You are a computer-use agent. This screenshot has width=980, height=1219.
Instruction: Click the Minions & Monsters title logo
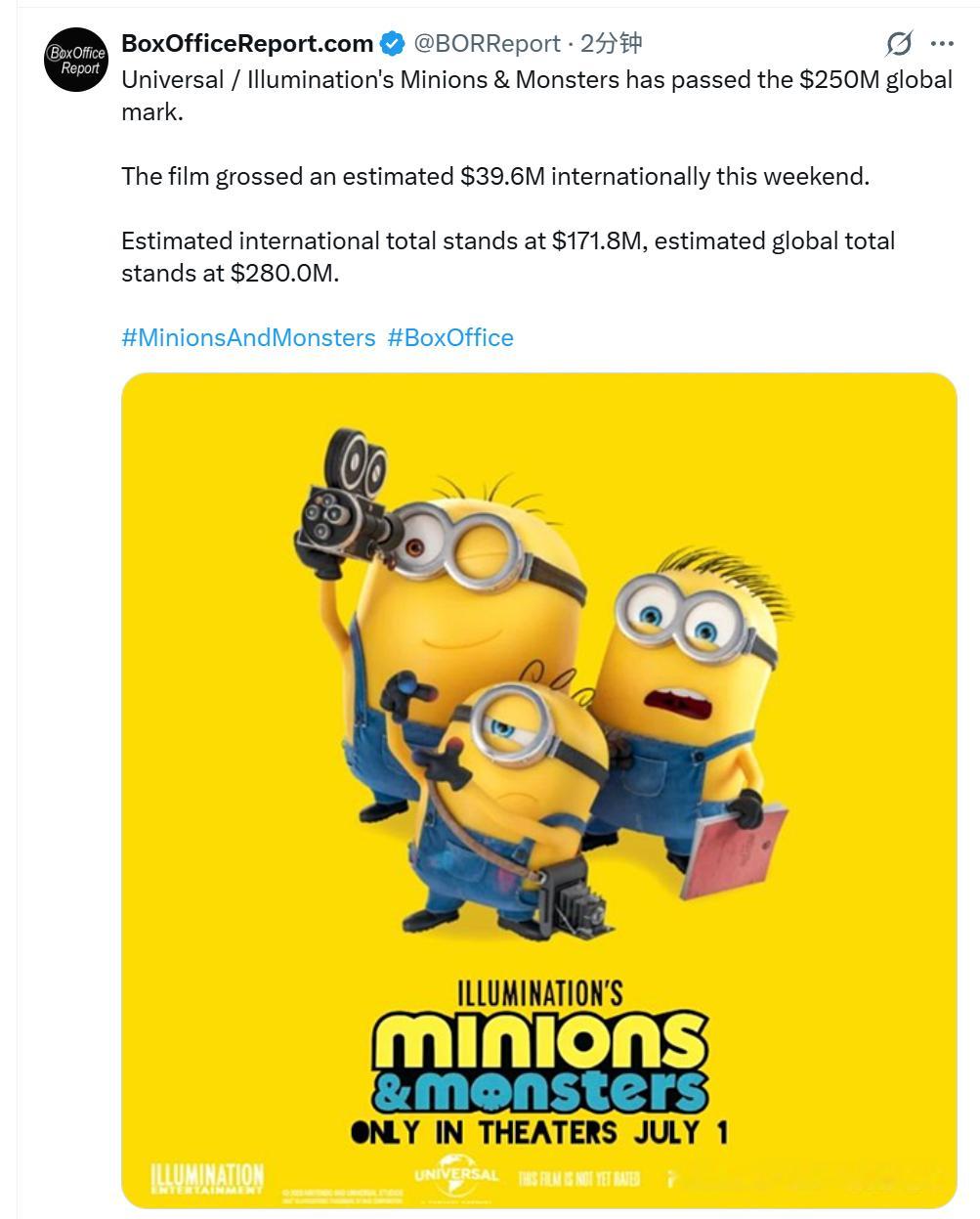[539, 1062]
